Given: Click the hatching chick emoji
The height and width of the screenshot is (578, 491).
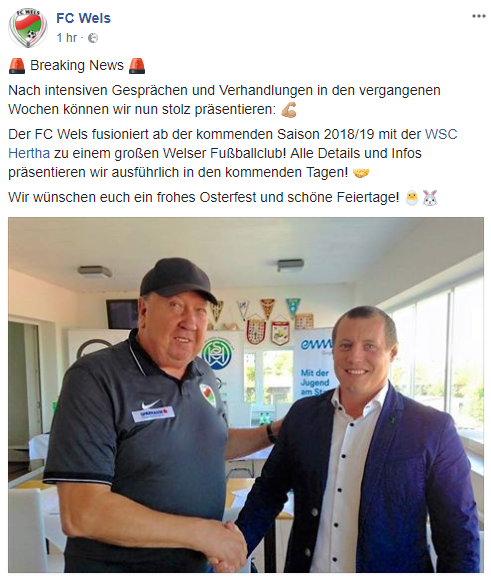Looking at the screenshot, I should coord(412,198).
